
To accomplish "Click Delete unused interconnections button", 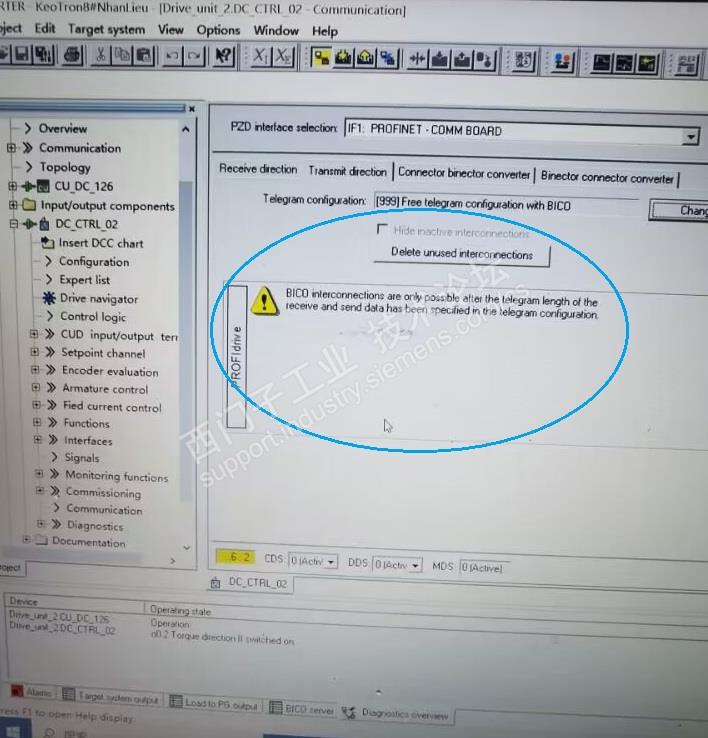I will pos(462,254).
